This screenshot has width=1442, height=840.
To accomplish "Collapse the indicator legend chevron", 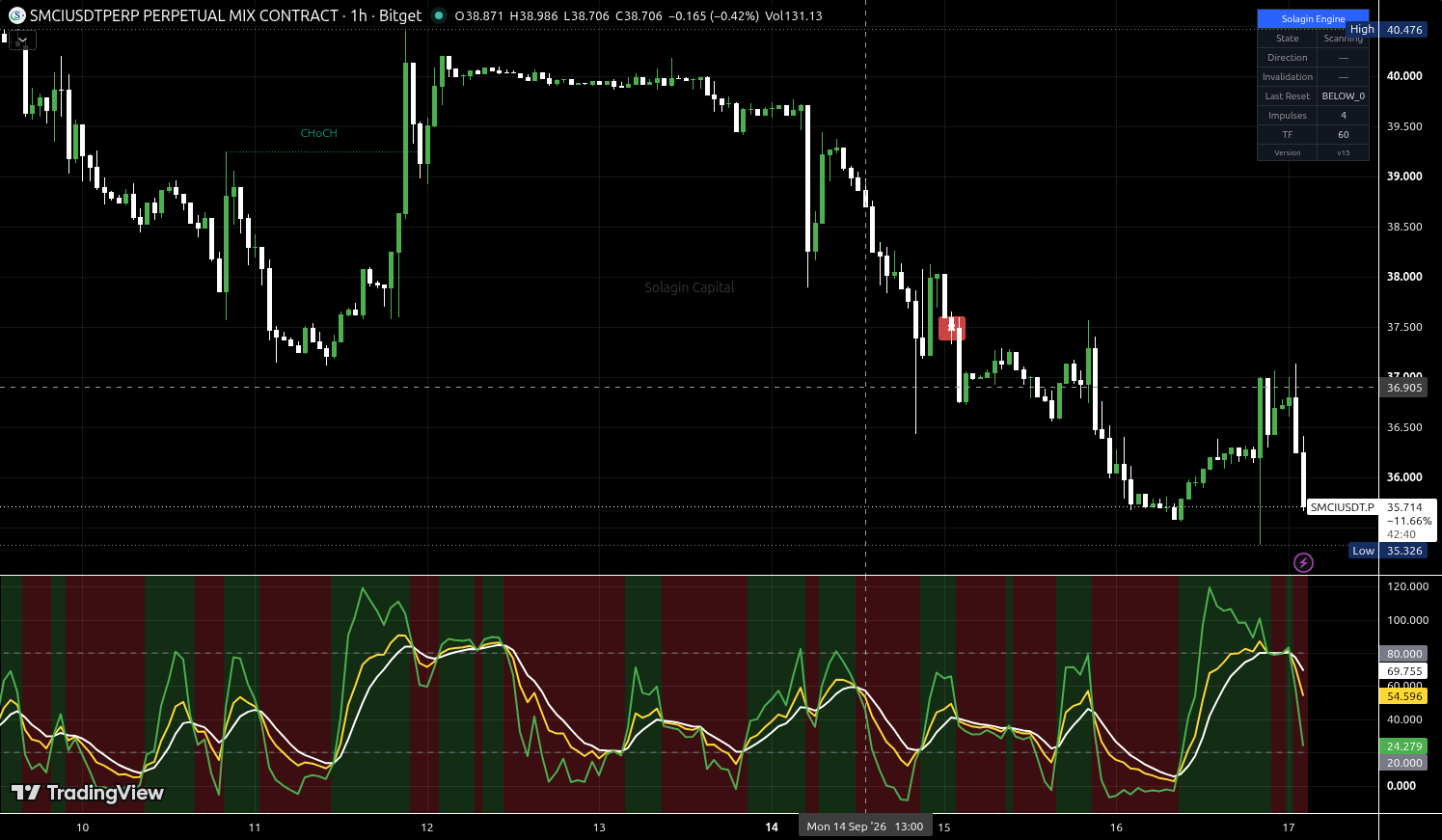I will point(22,41).
